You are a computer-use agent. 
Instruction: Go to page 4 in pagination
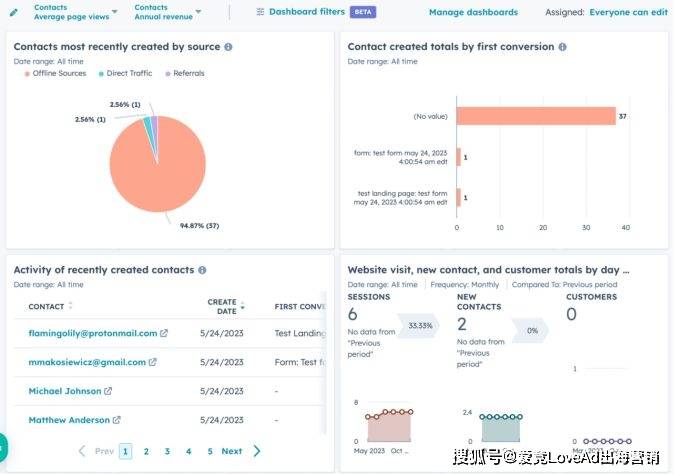point(188,451)
